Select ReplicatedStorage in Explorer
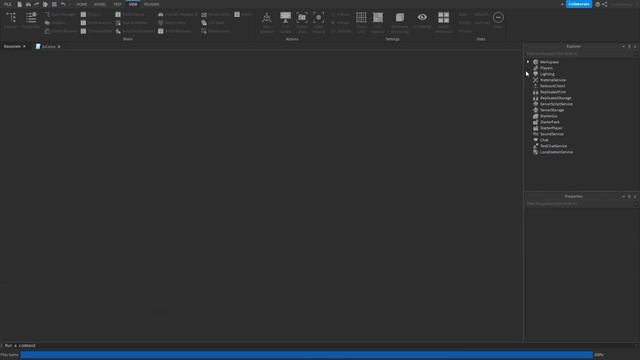Viewport: 640px width, 360px height. tap(556, 98)
